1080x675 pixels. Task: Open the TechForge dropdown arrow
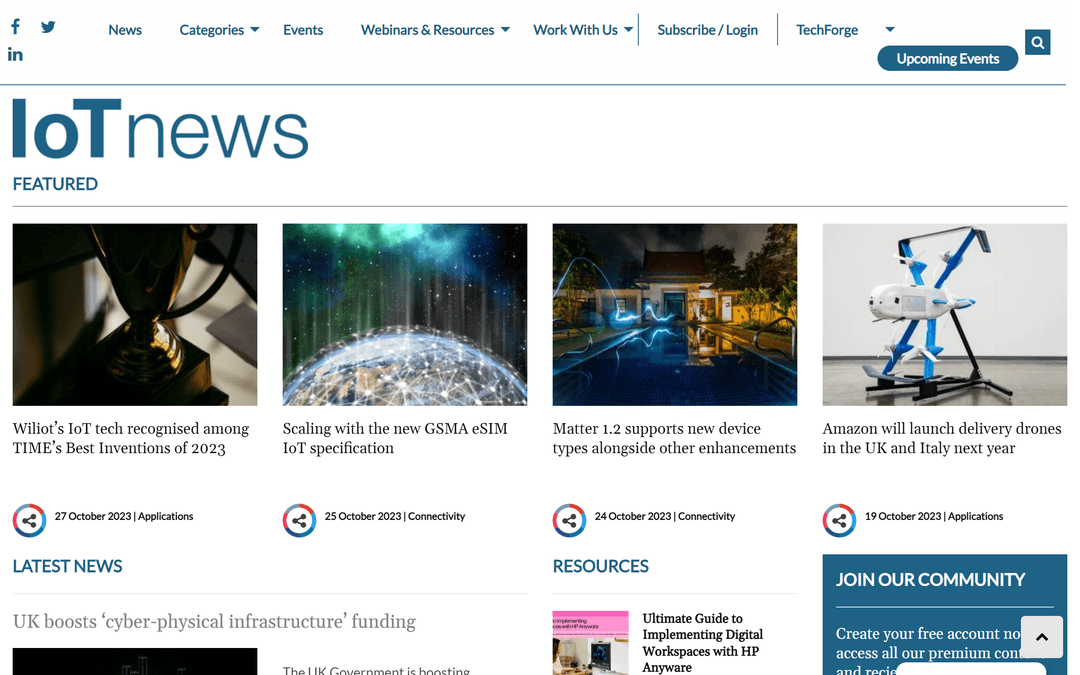(x=890, y=30)
